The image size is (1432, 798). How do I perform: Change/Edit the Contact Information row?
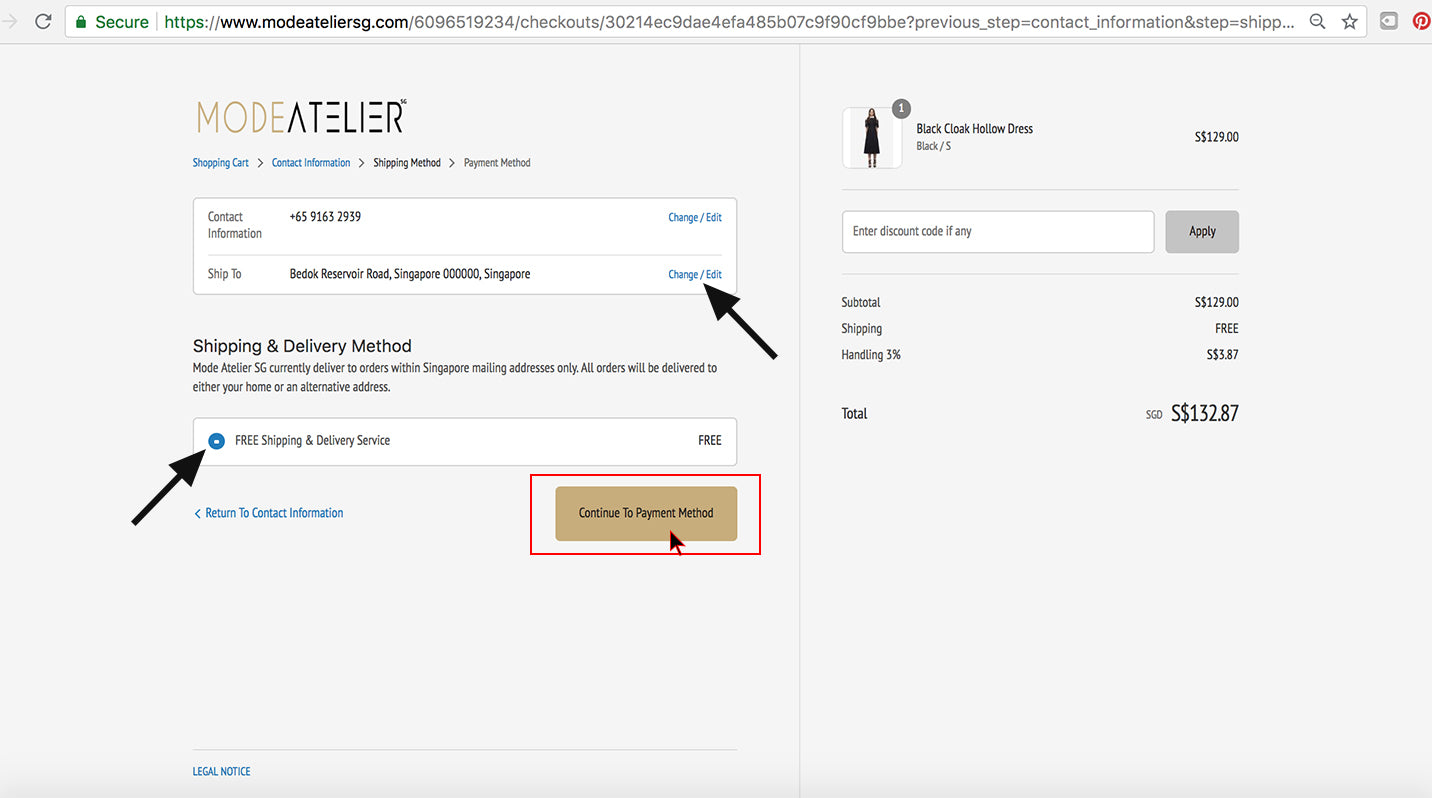695,217
